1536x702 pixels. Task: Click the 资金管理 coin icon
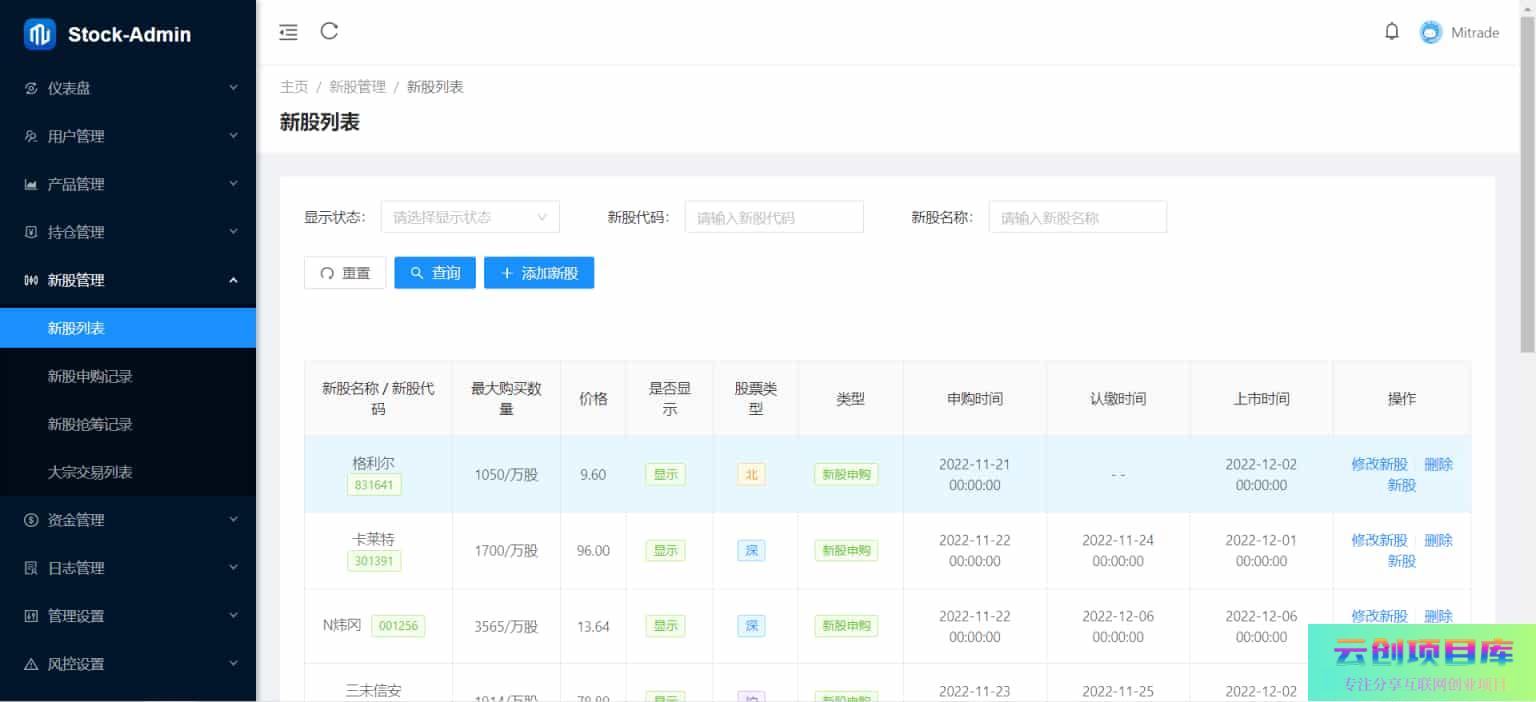pos(31,520)
